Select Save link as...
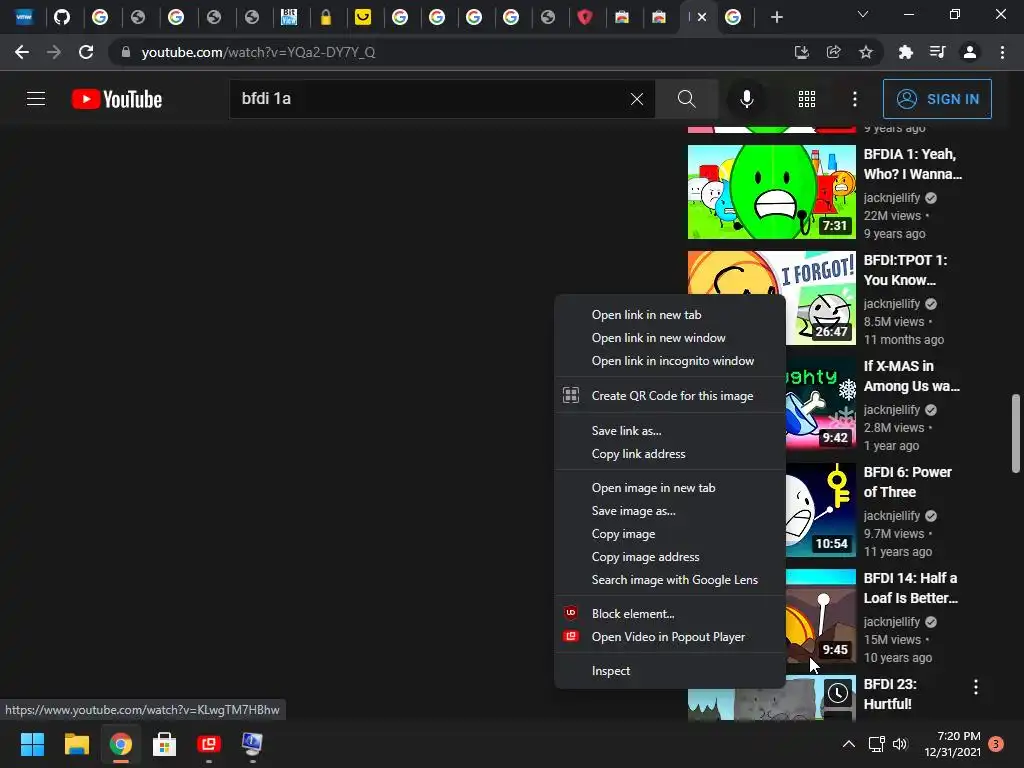 [669, 431]
